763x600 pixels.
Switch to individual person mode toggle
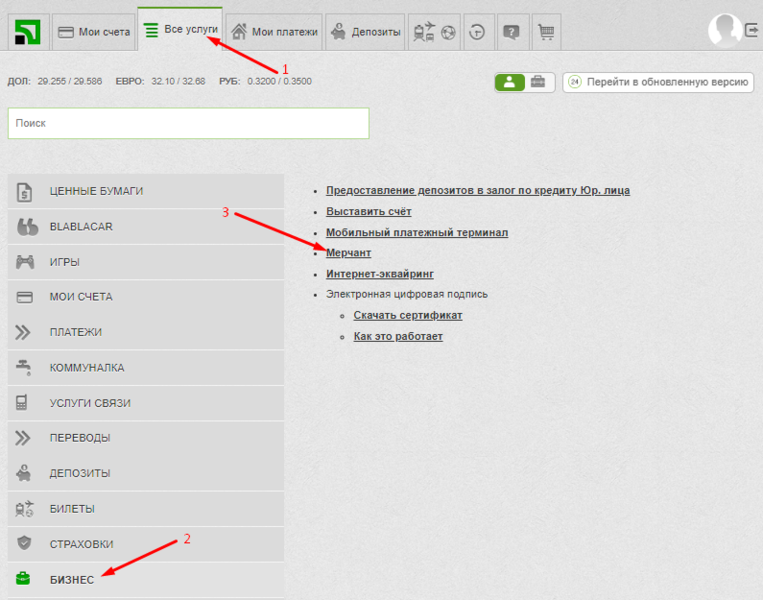(509, 82)
